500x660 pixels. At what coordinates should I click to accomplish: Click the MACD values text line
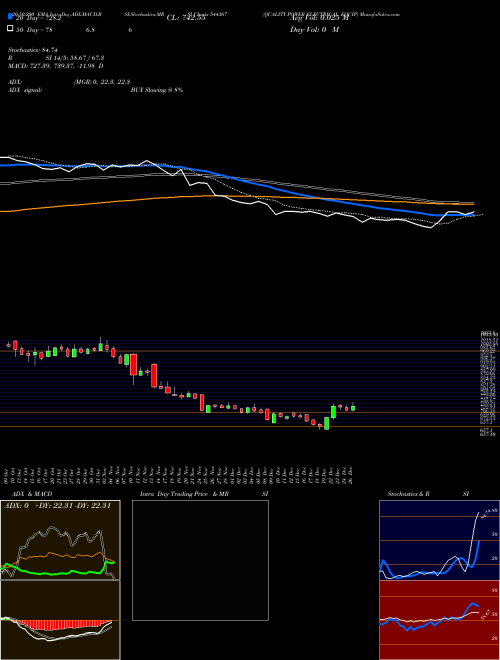point(56,66)
